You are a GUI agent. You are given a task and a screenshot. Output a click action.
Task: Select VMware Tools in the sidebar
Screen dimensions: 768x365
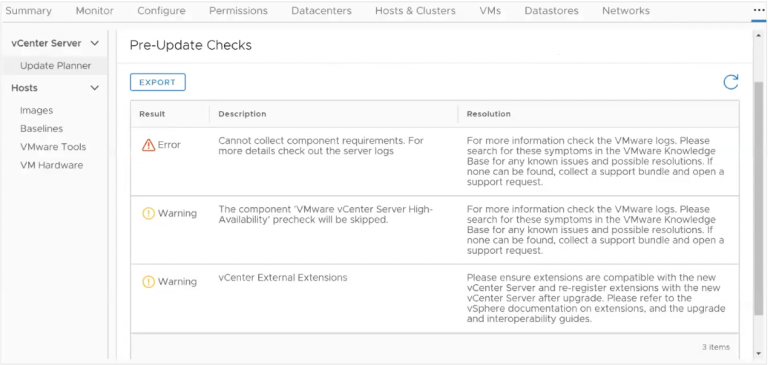[53, 147]
